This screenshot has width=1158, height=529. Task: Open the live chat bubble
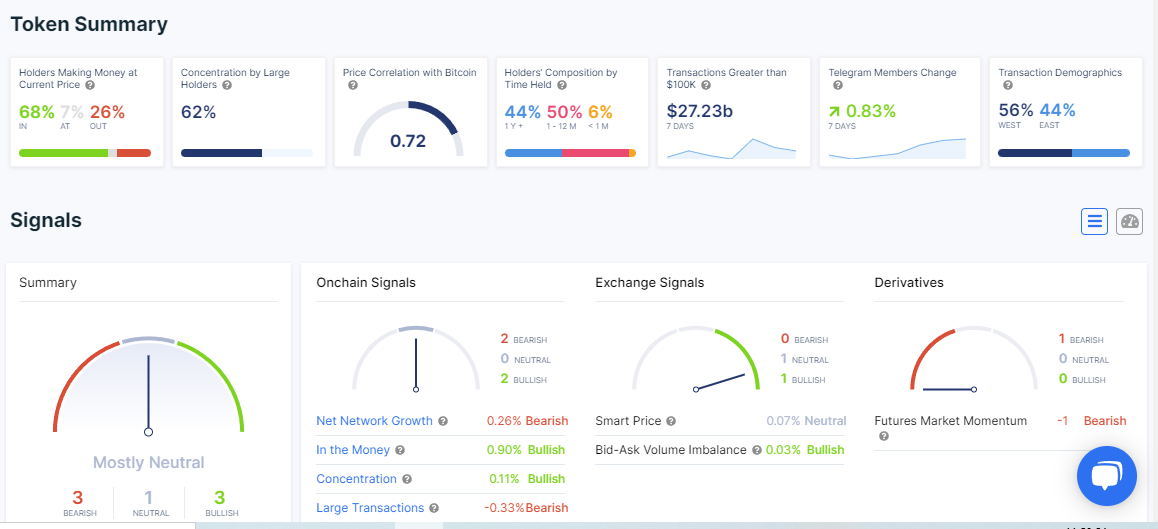1106,476
